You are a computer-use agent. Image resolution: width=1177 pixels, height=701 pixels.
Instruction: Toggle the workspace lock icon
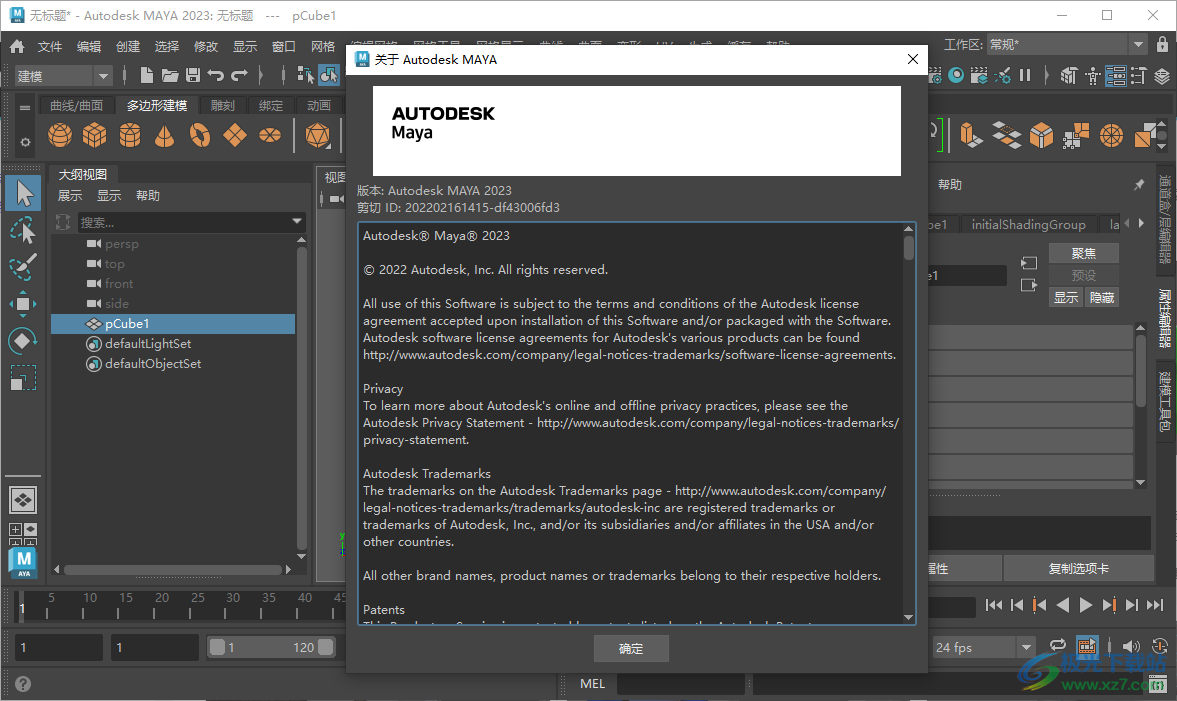pos(1162,44)
